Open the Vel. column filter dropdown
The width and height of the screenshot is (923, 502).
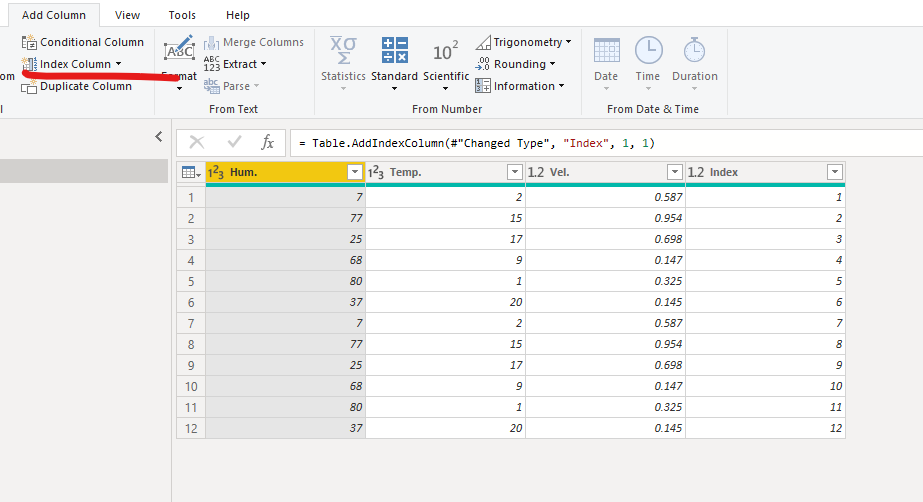coord(675,172)
